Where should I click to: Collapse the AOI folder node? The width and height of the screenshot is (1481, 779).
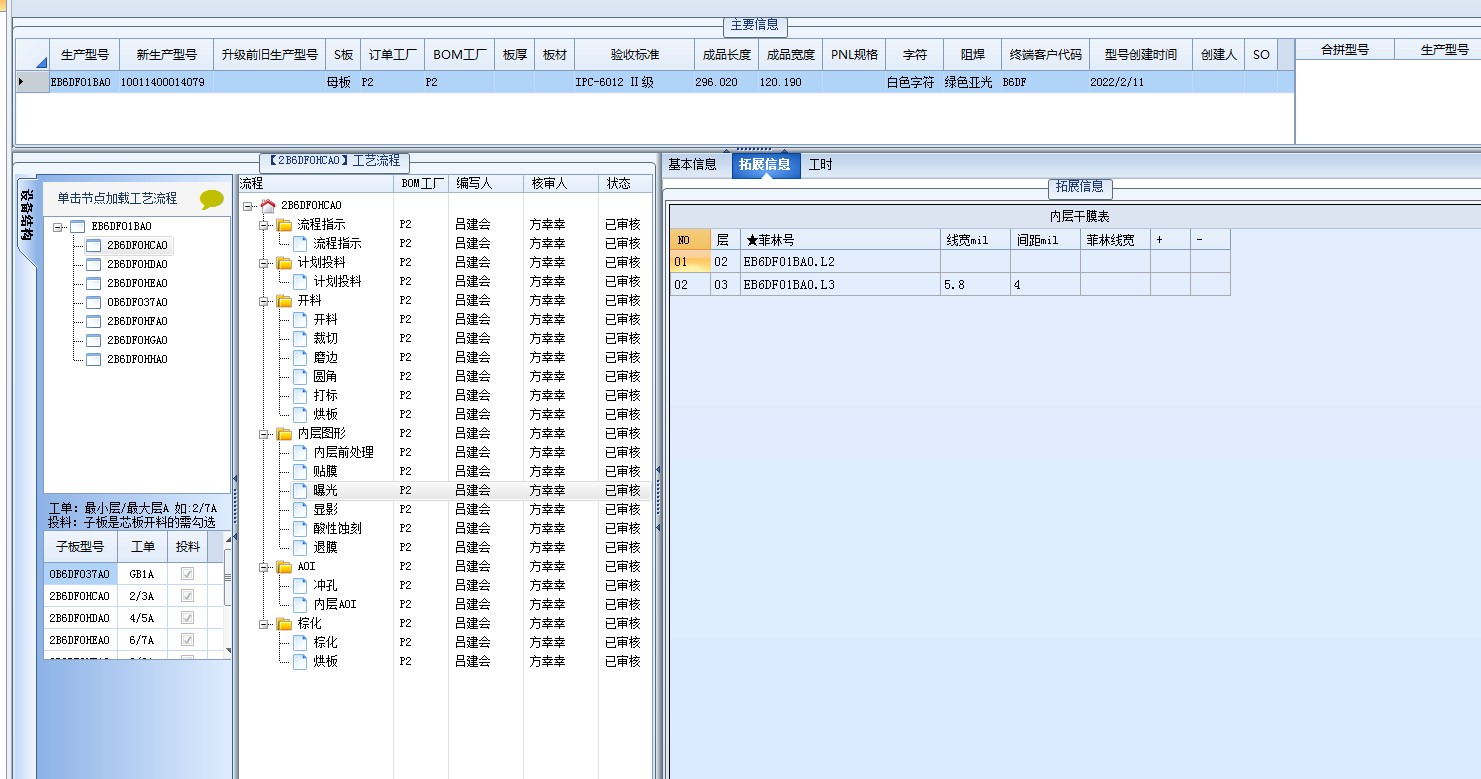tap(264, 567)
